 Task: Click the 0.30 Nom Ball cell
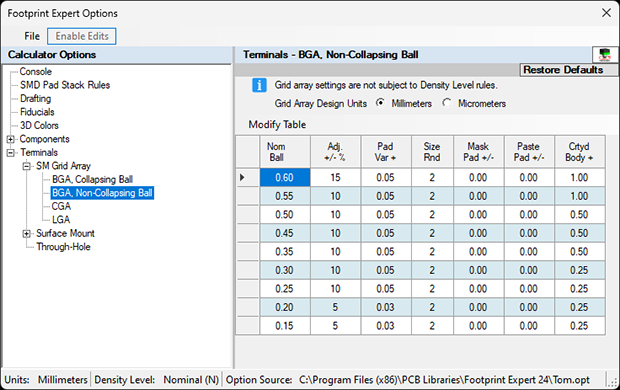pos(285,271)
